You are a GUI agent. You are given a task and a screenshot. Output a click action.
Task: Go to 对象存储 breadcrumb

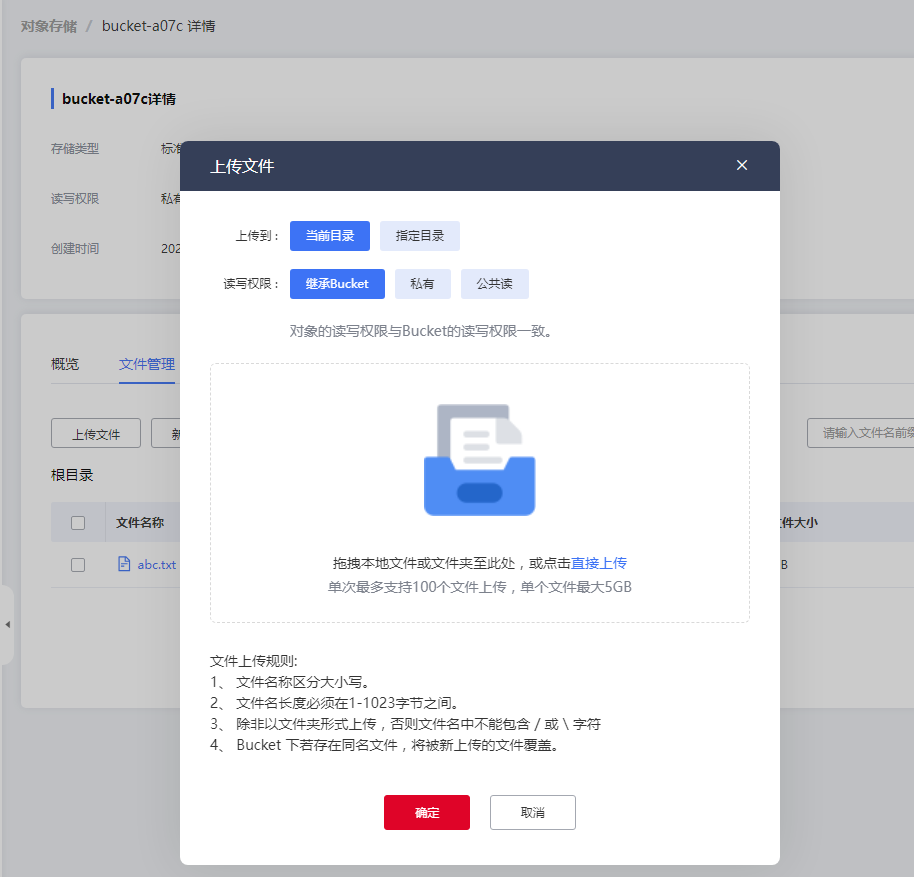point(49,26)
